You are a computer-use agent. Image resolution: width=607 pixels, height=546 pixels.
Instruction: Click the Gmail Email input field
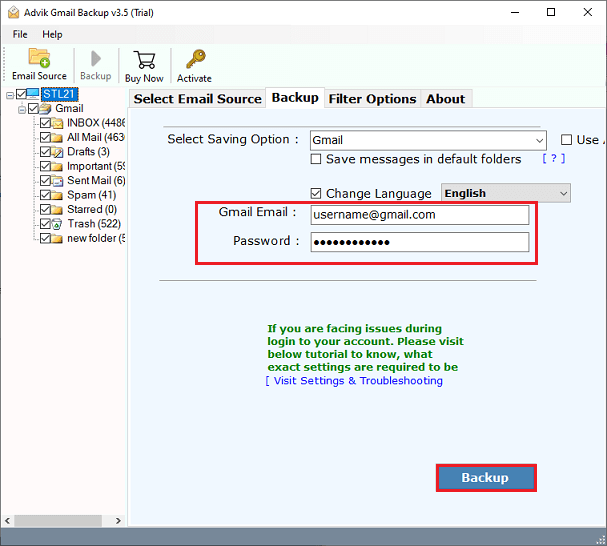point(420,215)
